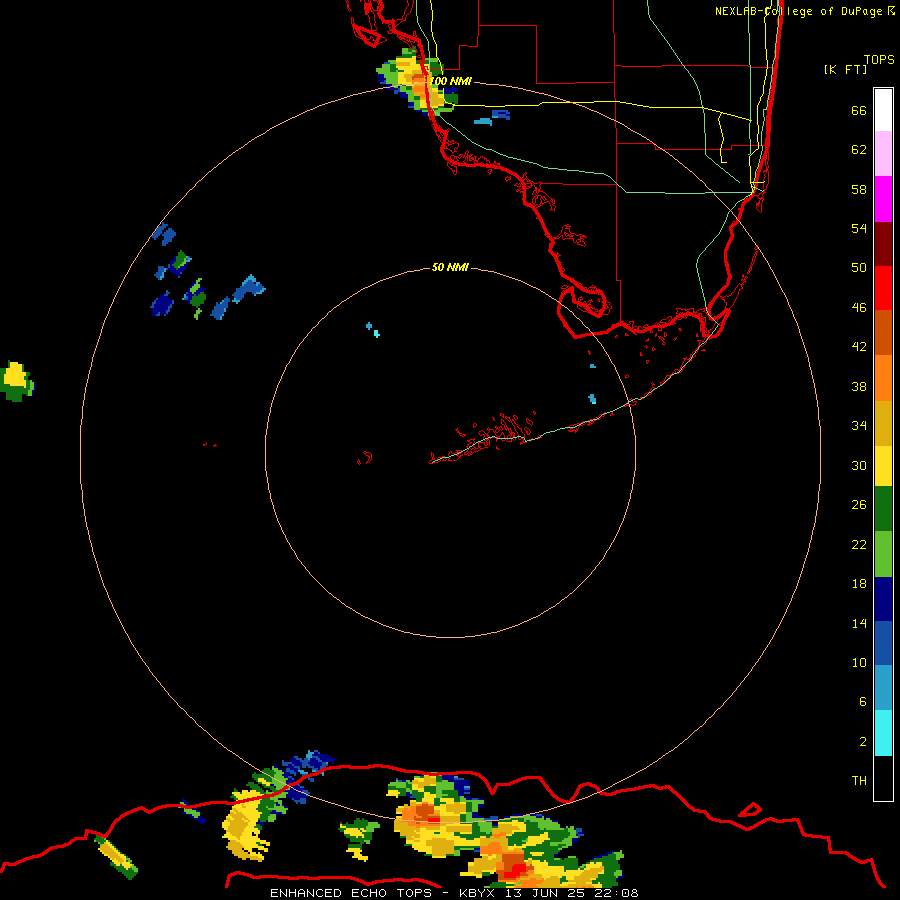Pick the yellow legend swatch
Viewport: 900px width, 900px height.
pyautogui.click(x=883, y=465)
